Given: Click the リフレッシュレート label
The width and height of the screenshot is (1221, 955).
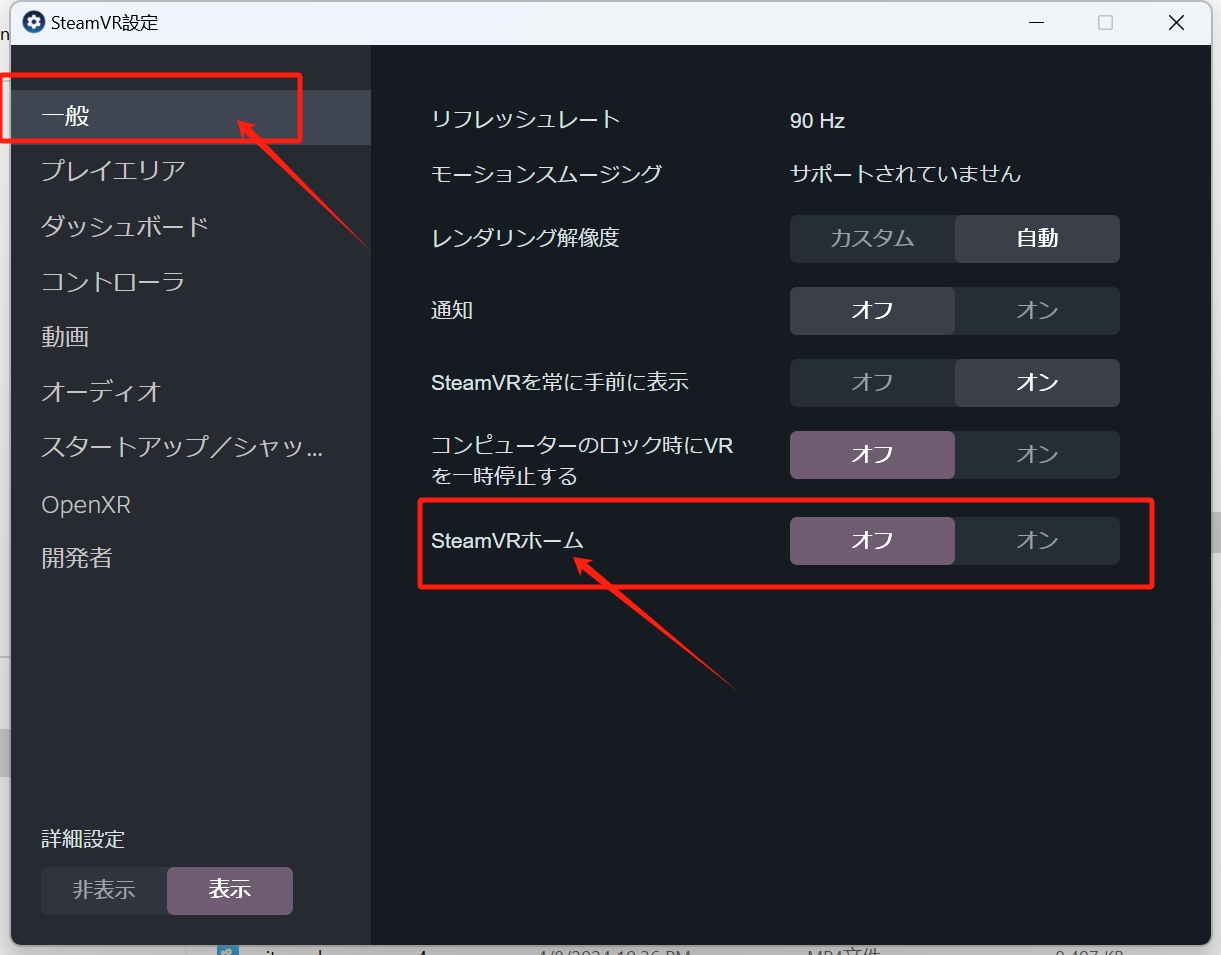Looking at the screenshot, I should (x=526, y=120).
